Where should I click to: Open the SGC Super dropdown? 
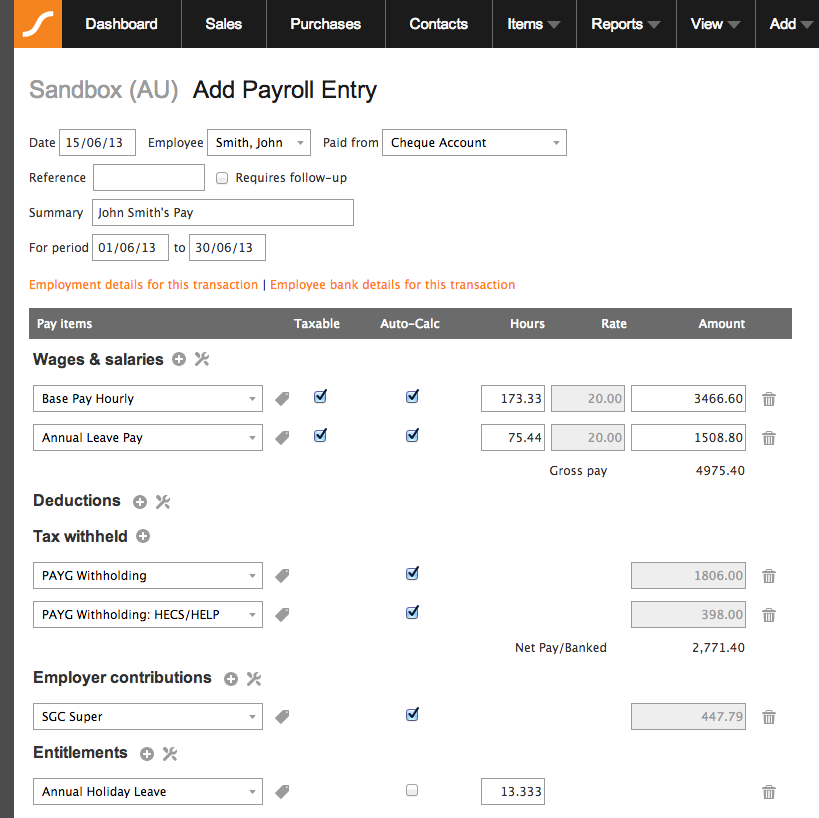tap(148, 716)
